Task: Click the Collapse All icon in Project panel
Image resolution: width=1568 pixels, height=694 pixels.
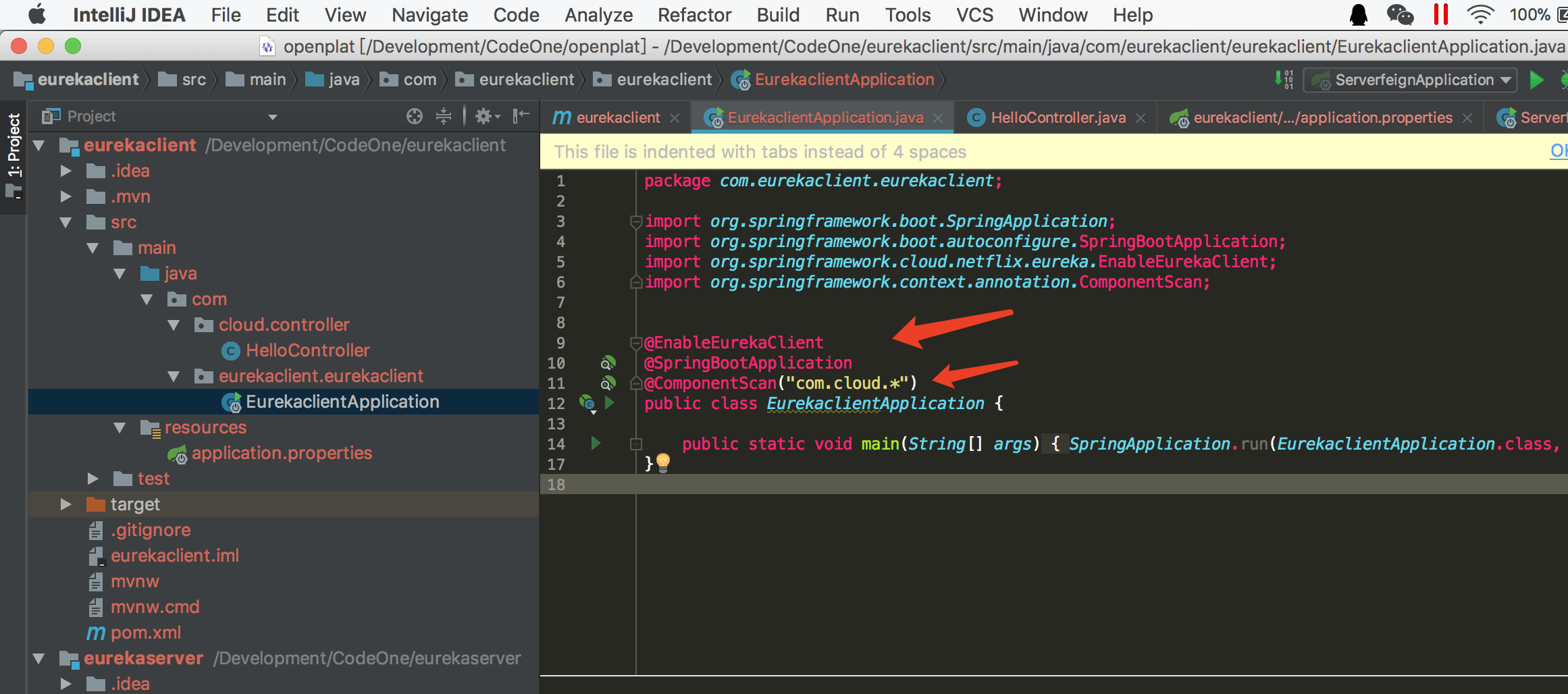Action: [x=444, y=116]
